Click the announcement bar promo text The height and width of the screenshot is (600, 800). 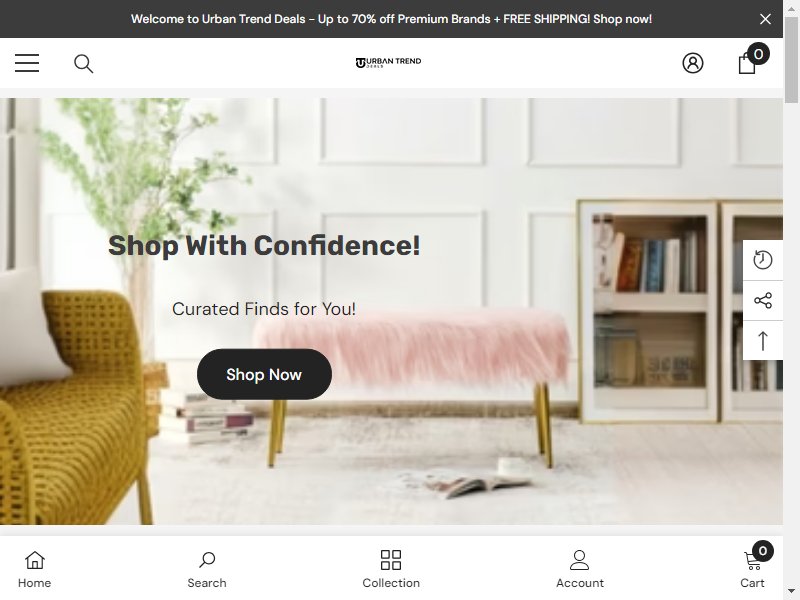(391, 19)
